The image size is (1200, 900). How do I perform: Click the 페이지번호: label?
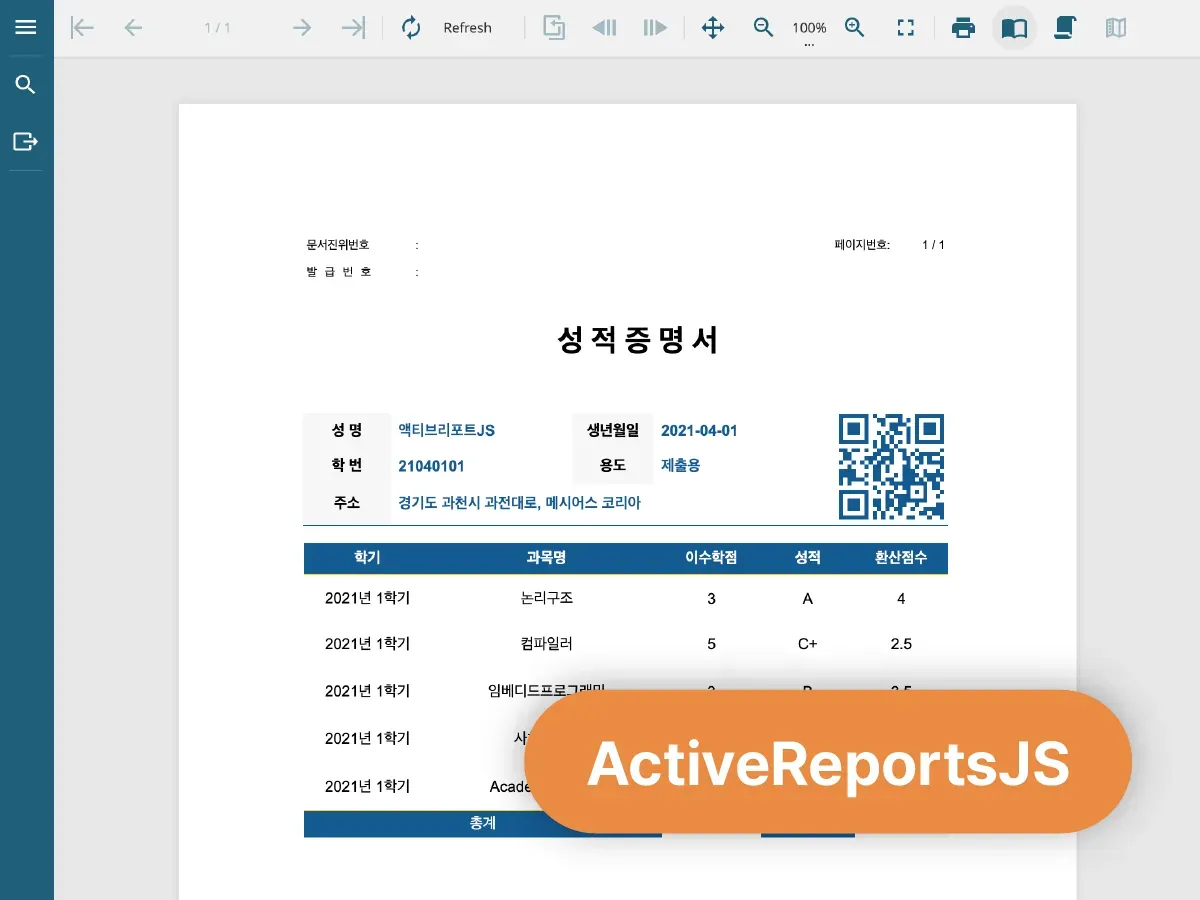tap(862, 245)
